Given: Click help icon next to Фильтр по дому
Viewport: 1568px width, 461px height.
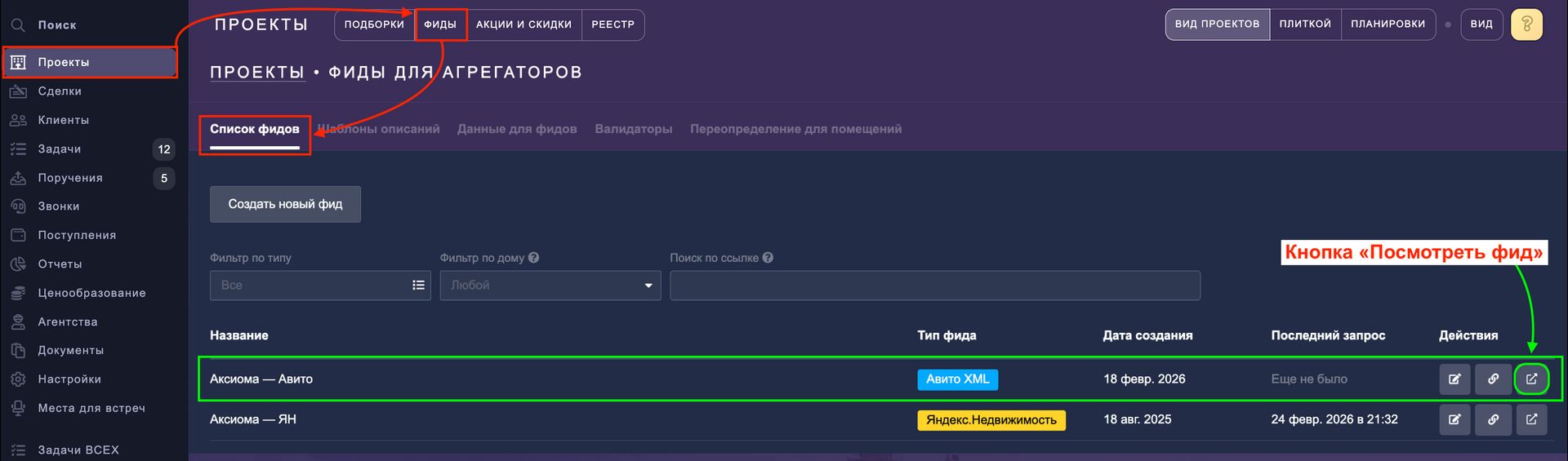Looking at the screenshot, I should pos(533,258).
